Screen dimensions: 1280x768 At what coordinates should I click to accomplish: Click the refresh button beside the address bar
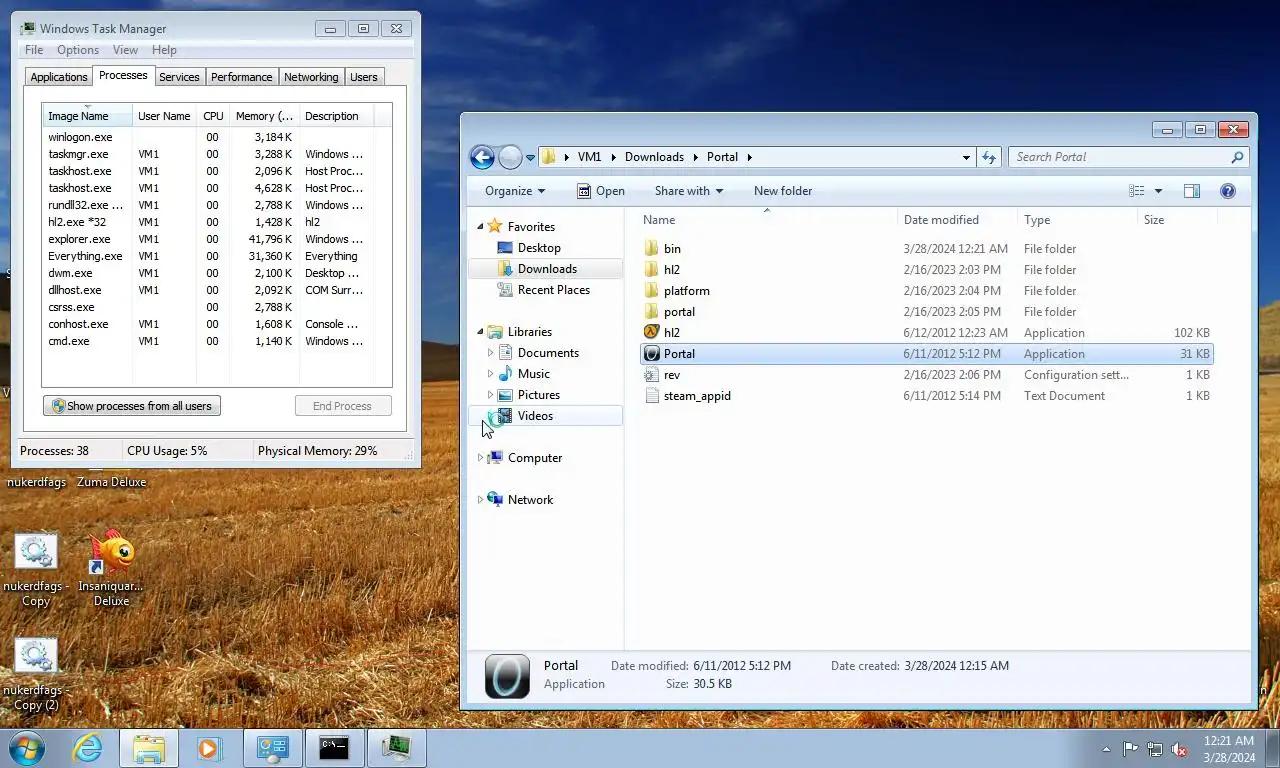coord(989,157)
